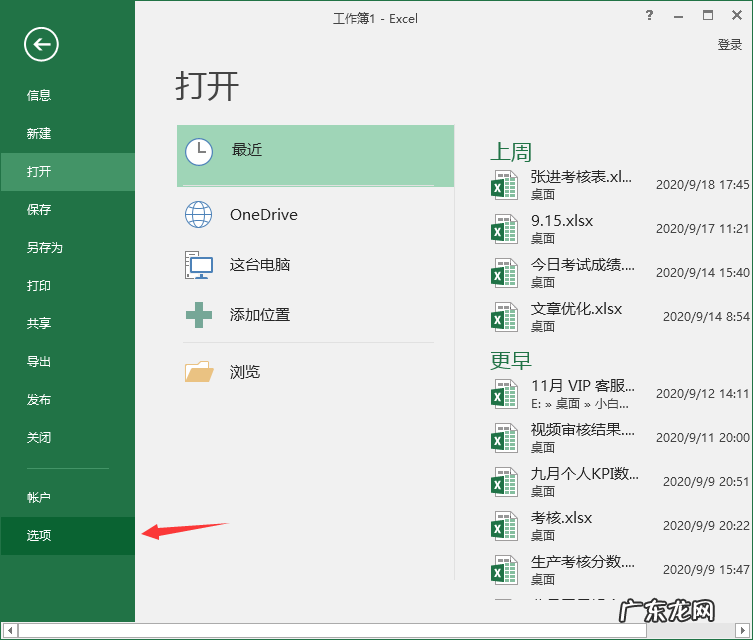Click the date 2020/9/9 20:22
This screenshot has height=640, width=753.
coord(706,526)
